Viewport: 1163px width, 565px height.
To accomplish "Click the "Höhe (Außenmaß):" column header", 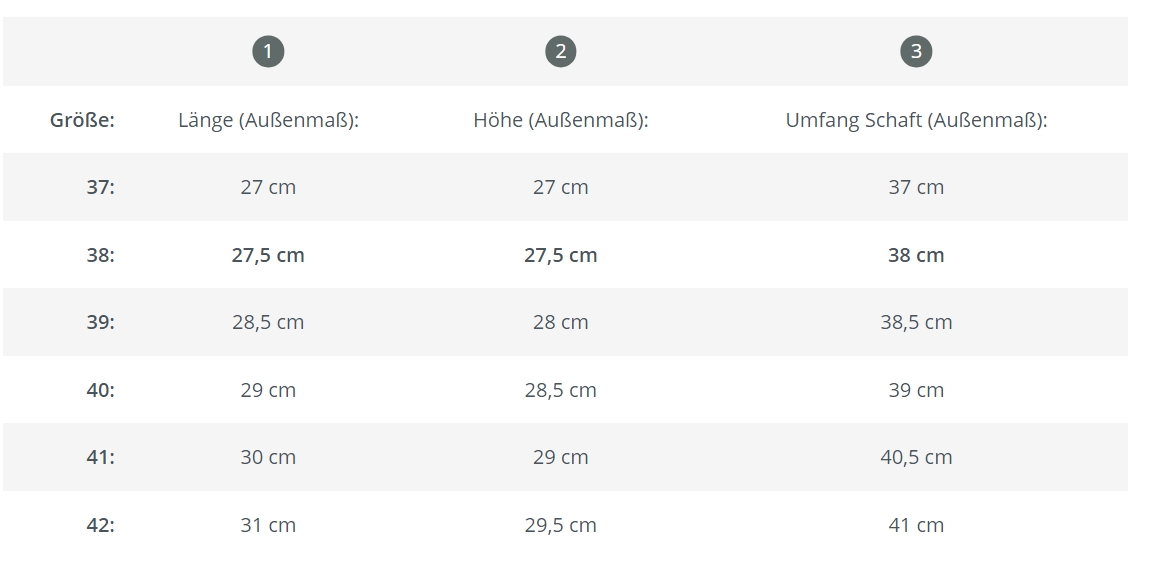I will coord(561,120).
